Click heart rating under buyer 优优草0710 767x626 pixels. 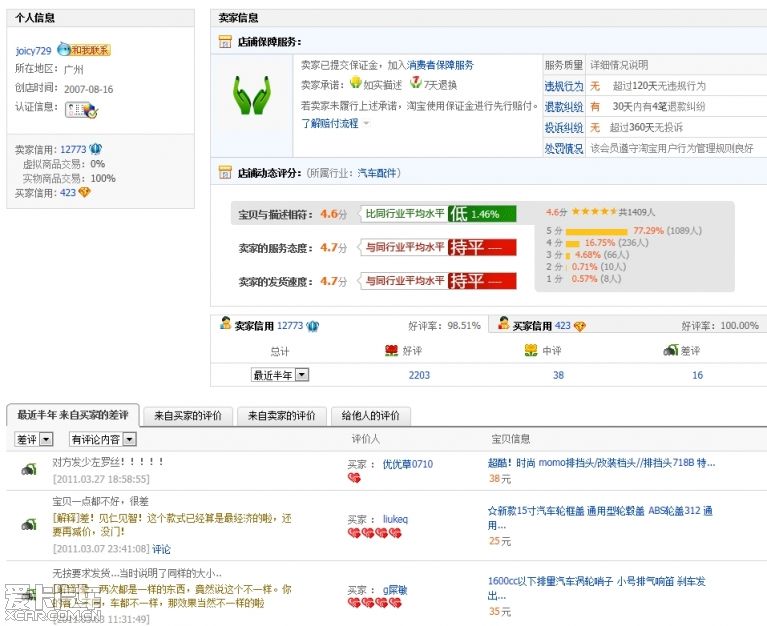pos(354,478)
